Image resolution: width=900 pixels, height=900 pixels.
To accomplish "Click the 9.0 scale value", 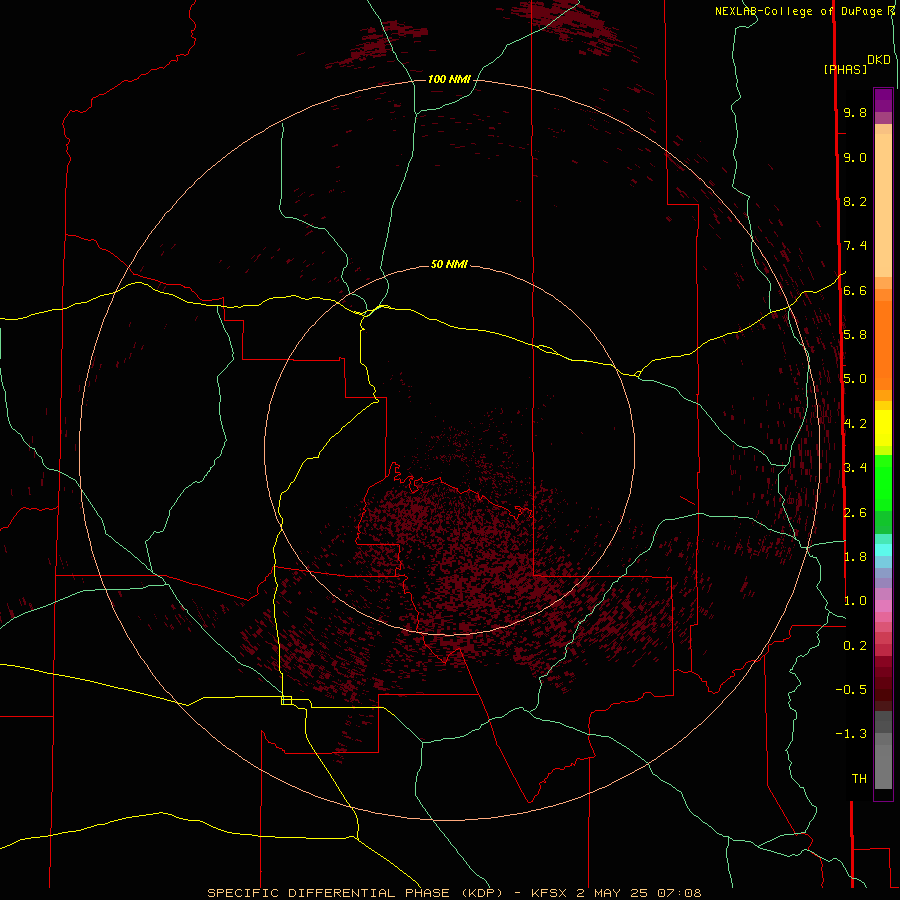I will coord(855,157).
